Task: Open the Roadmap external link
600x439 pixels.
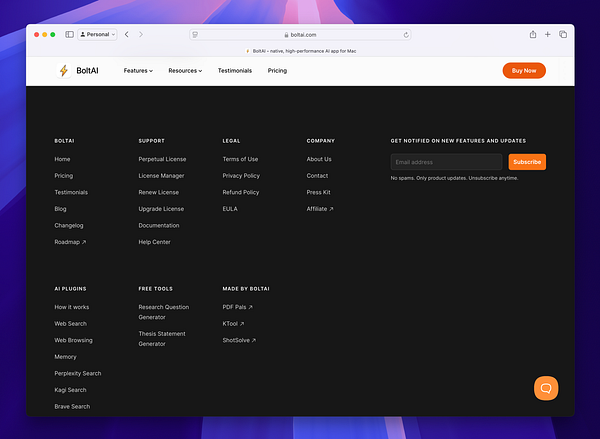Action: click(x=70, y=242)
